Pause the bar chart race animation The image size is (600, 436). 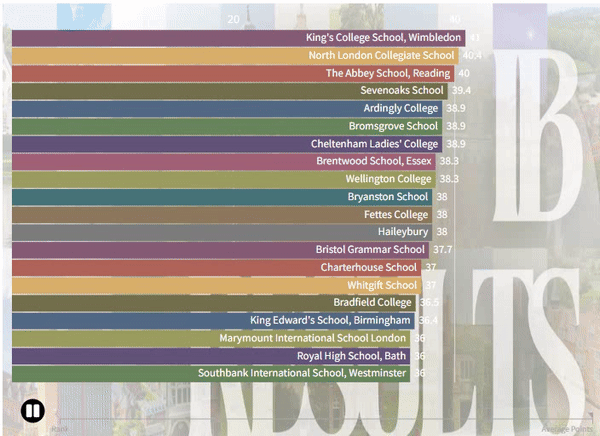[33, 411]
